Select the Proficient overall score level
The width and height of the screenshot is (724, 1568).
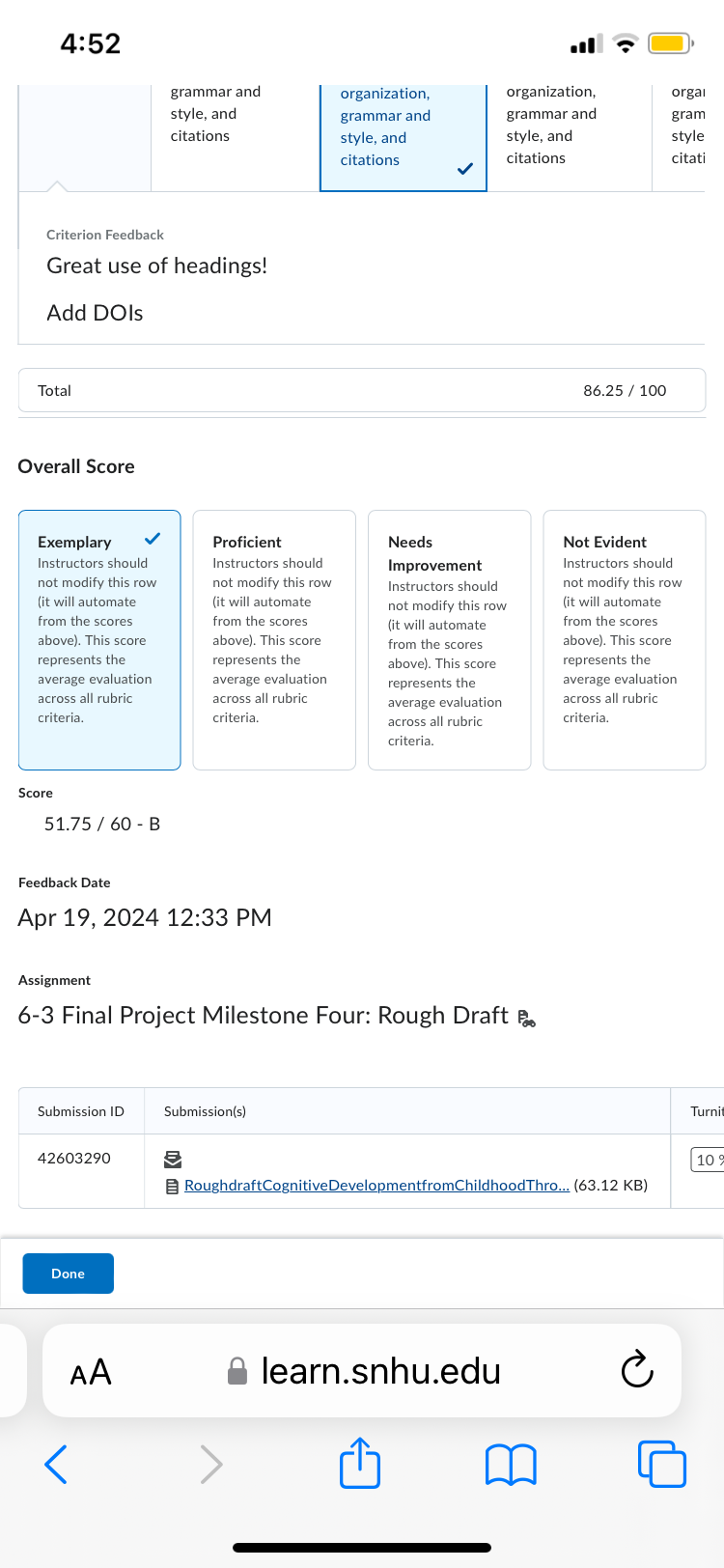[274, 640]
